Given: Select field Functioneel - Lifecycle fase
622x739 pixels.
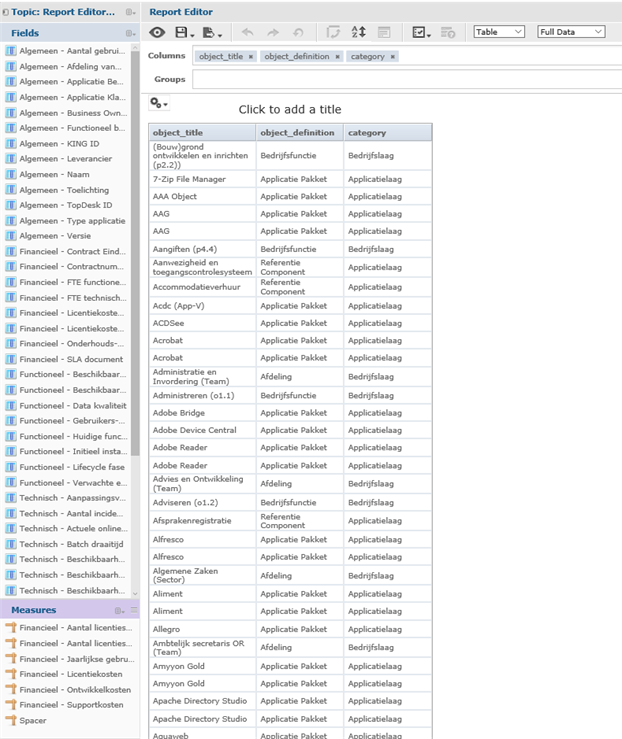Looking at the screenshot, I should click(x=72, y=467).
